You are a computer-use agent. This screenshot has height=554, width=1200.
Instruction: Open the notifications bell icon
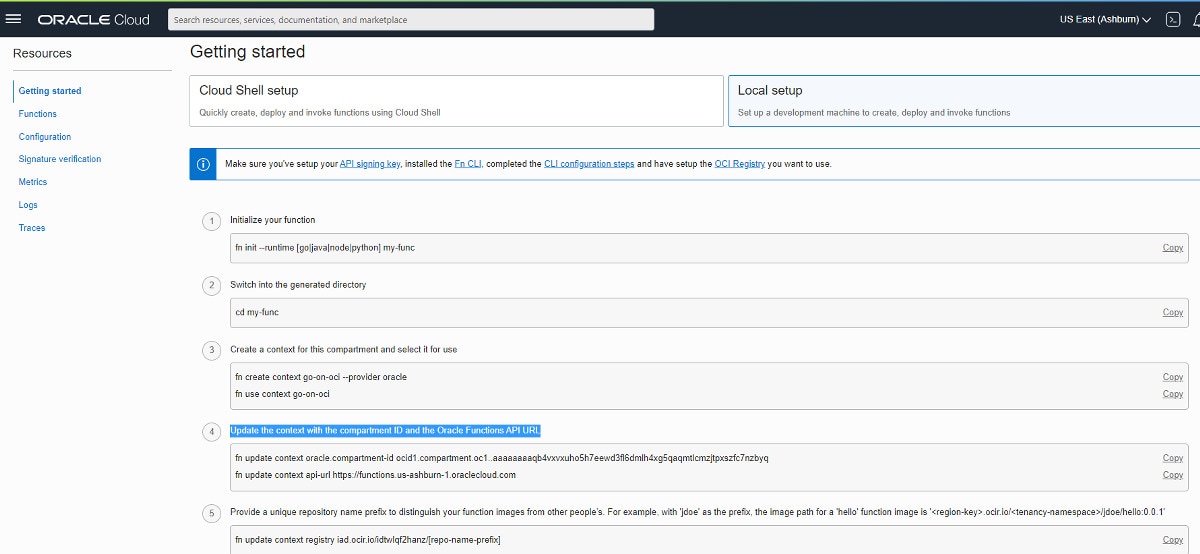(1195, 19)
